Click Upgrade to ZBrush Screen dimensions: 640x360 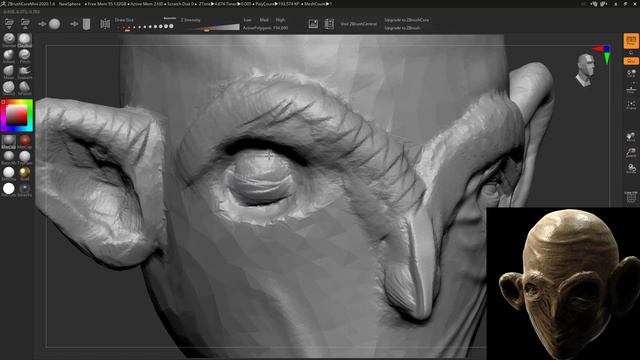tap(402, 28)
